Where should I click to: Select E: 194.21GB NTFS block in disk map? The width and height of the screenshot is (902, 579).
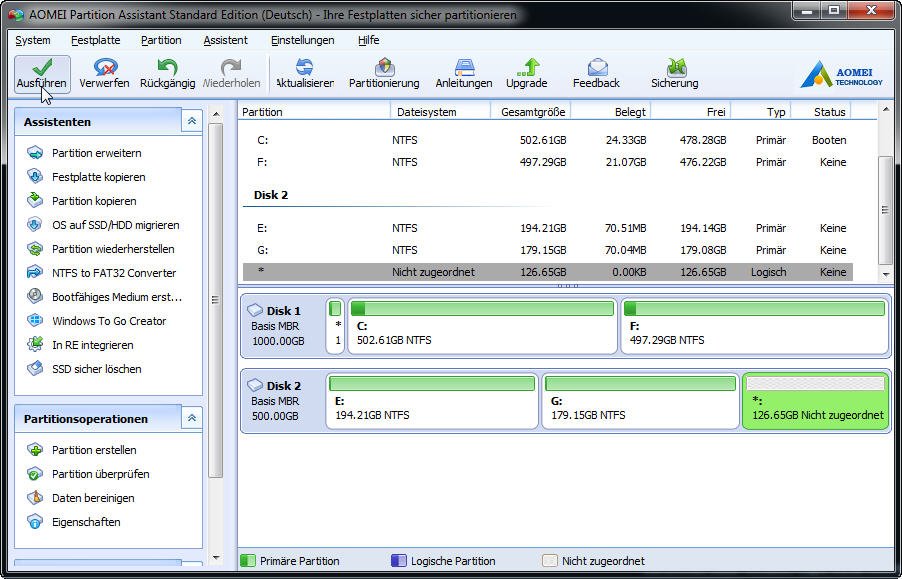click(432, 401)
